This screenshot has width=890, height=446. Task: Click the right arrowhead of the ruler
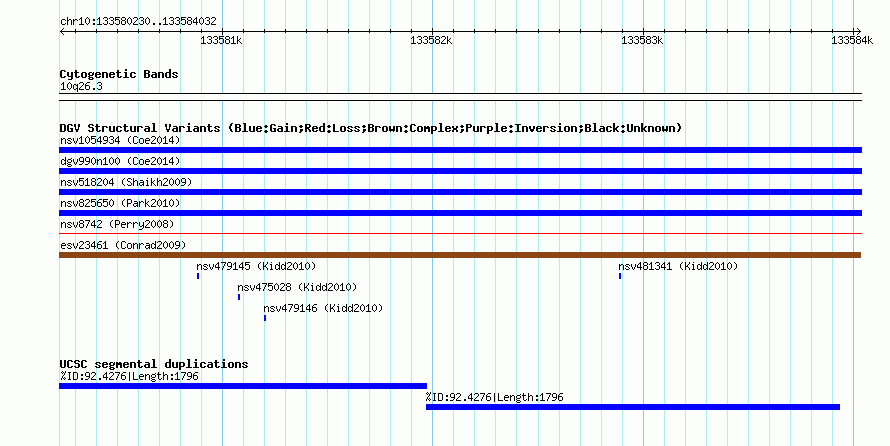(x=858, y=32)
